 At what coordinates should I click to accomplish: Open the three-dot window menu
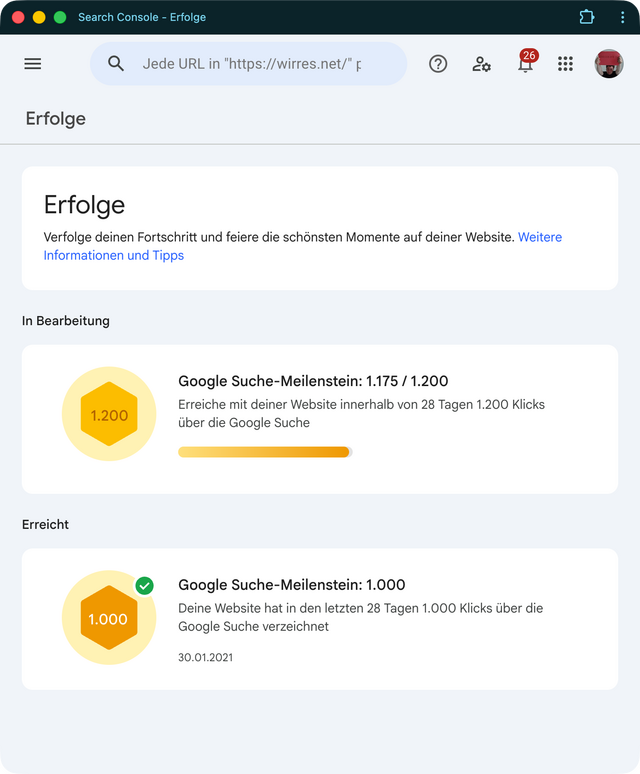point(622,17)
